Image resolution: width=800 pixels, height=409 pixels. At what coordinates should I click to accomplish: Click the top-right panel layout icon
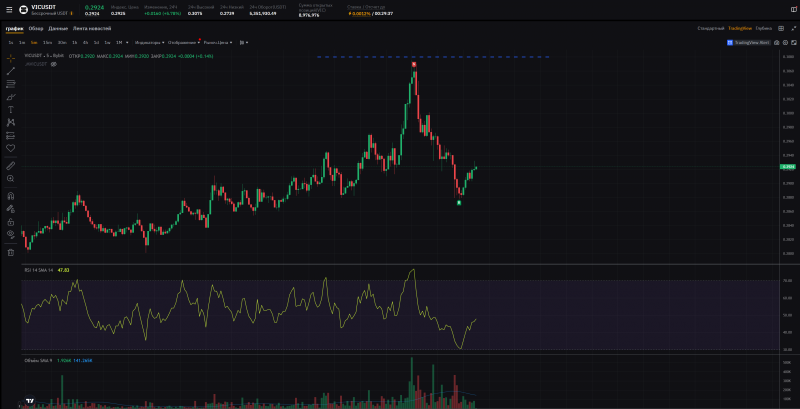(793, 10)
